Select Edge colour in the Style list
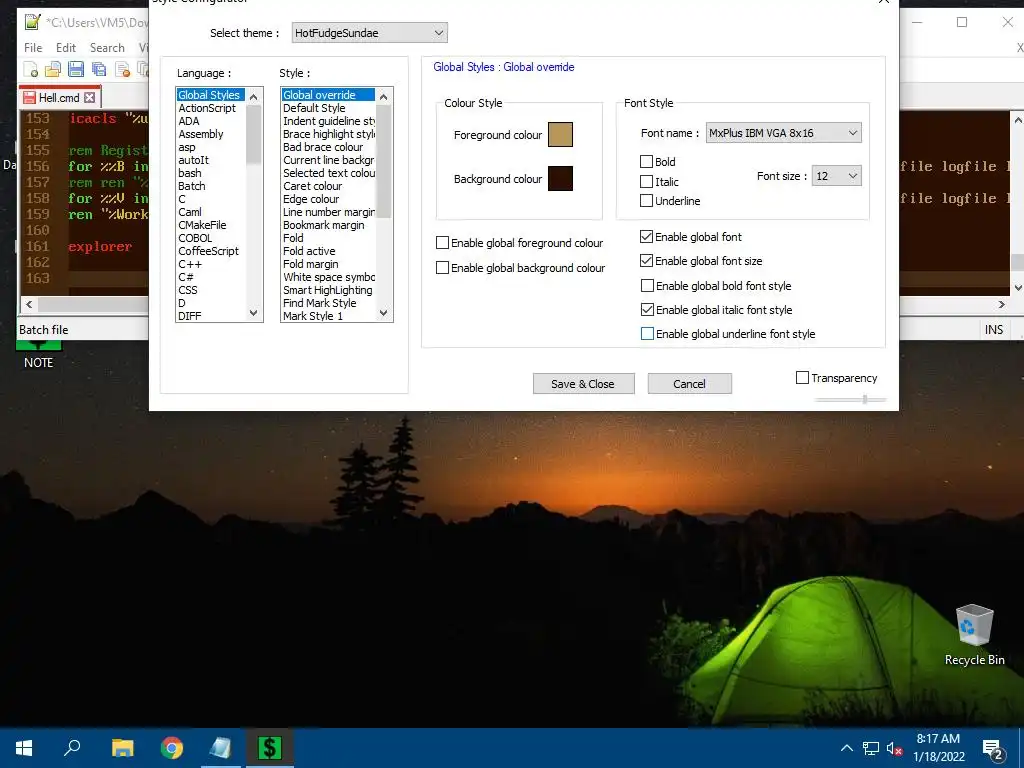The image size is (1024, 768). pyautogui.click(x=312, y=199)
